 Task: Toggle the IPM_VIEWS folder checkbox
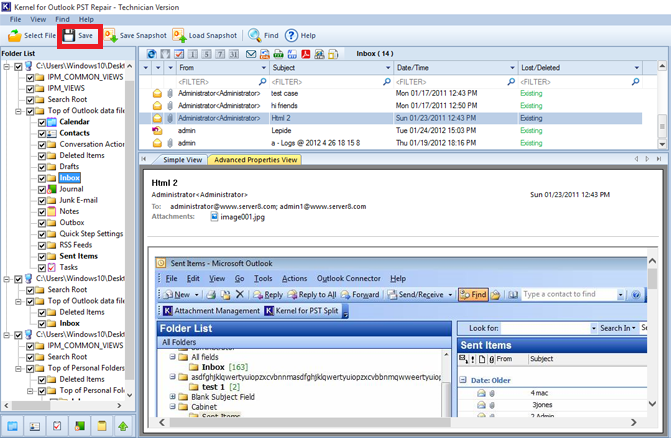[30, 89]
